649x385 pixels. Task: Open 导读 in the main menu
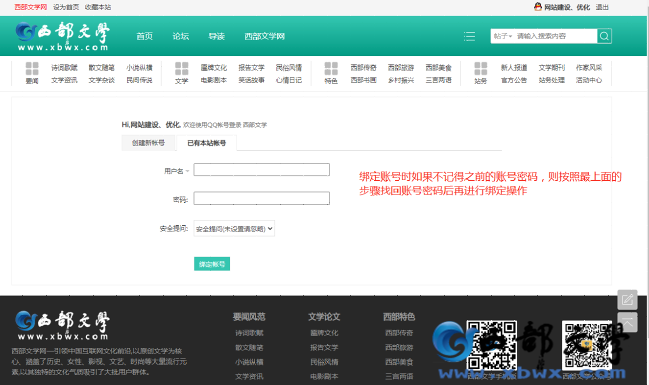(x=216, y=36)
